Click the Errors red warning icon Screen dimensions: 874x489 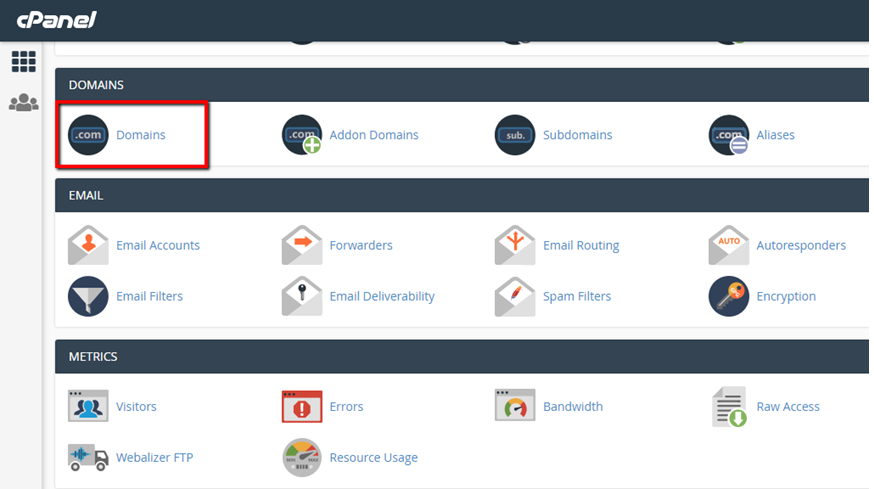click(x=302, y=406)
